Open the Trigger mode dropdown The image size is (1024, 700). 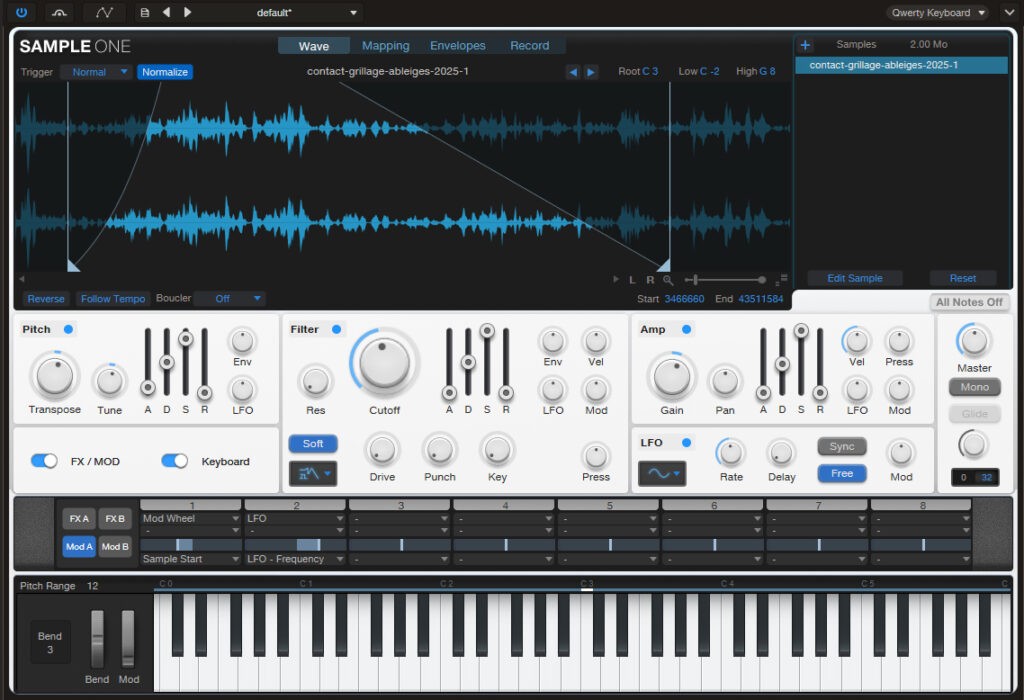click(x=96, y=72)
